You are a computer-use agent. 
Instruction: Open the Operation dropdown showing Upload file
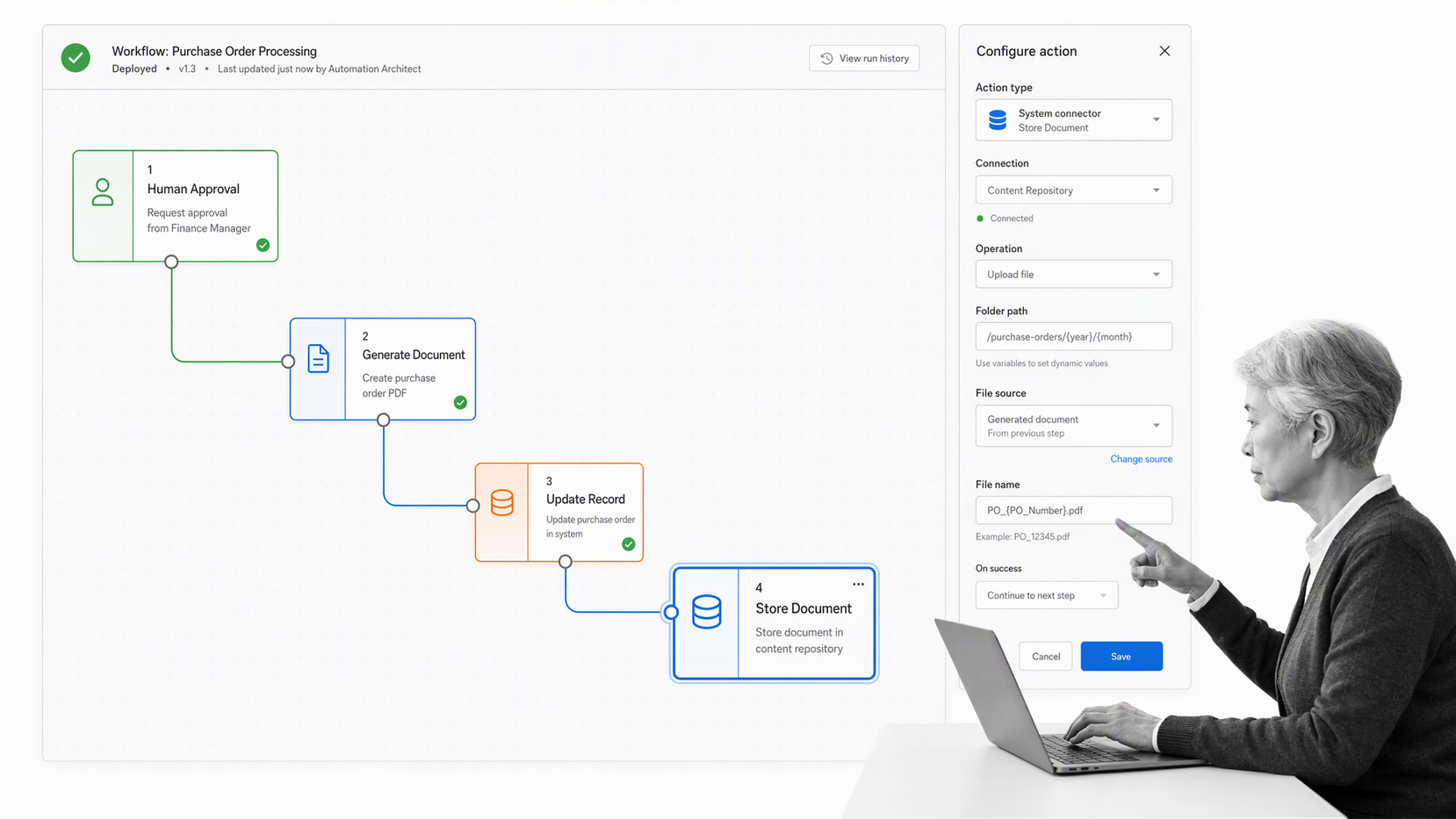tap(1073, 275)
